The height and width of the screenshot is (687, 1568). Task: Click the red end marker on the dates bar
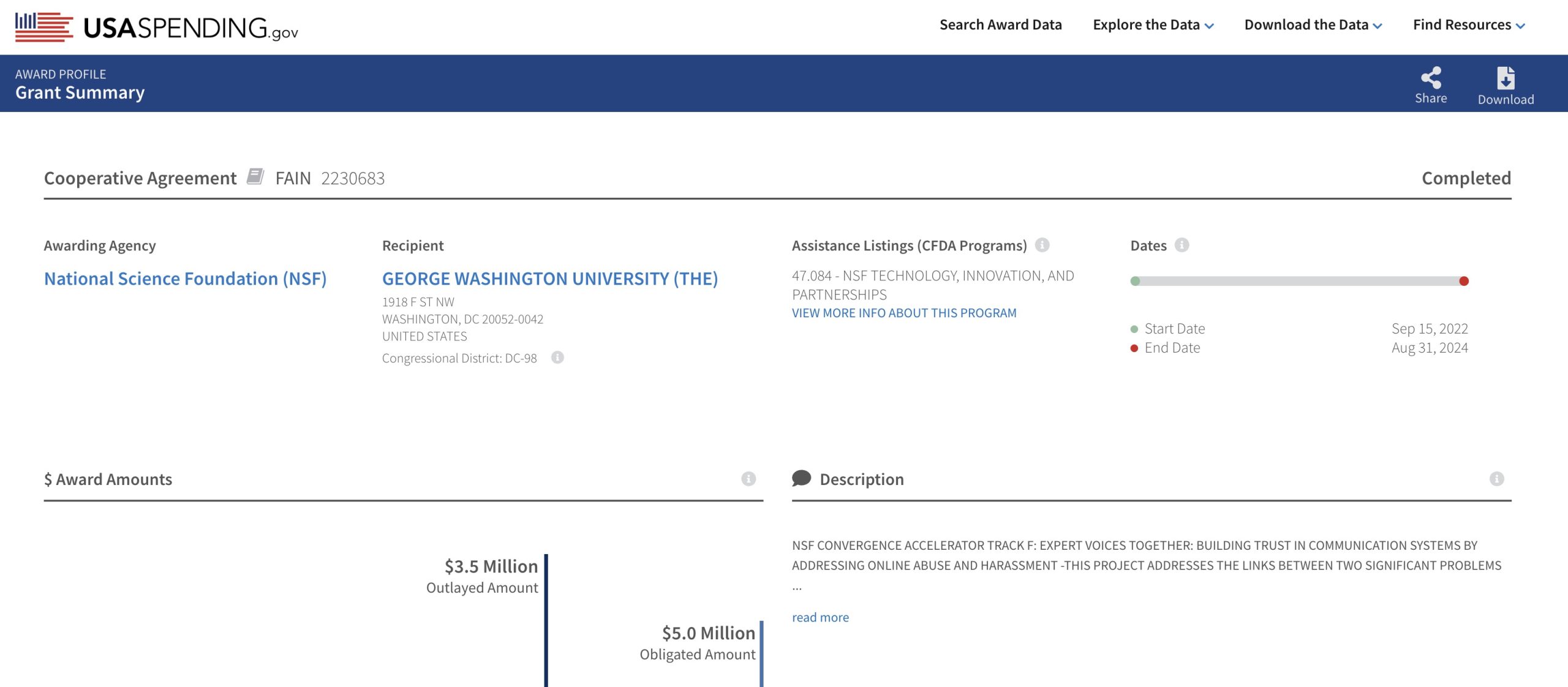tap(1464, 281)
